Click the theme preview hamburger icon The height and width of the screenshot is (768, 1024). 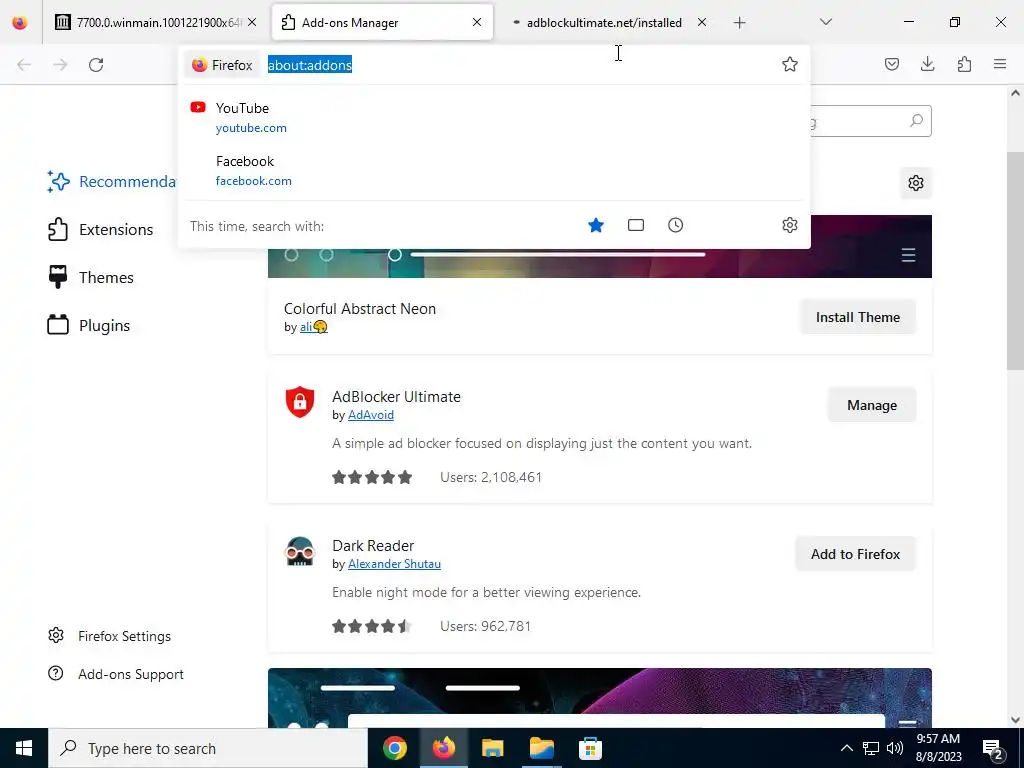click(x=908, y=255)
